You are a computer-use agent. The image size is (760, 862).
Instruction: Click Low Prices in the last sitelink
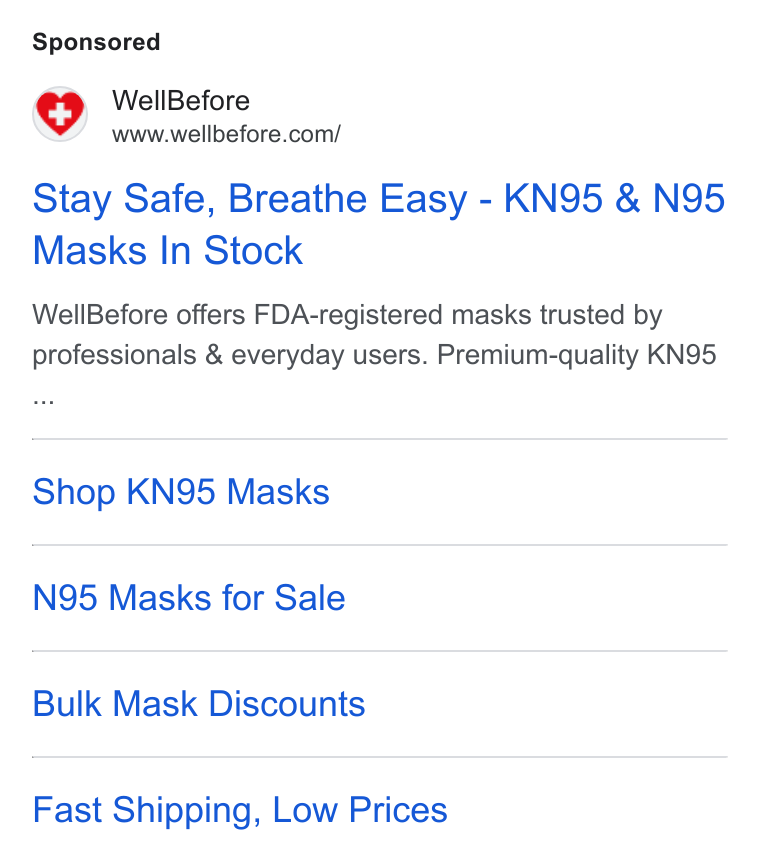click(360, 810)
